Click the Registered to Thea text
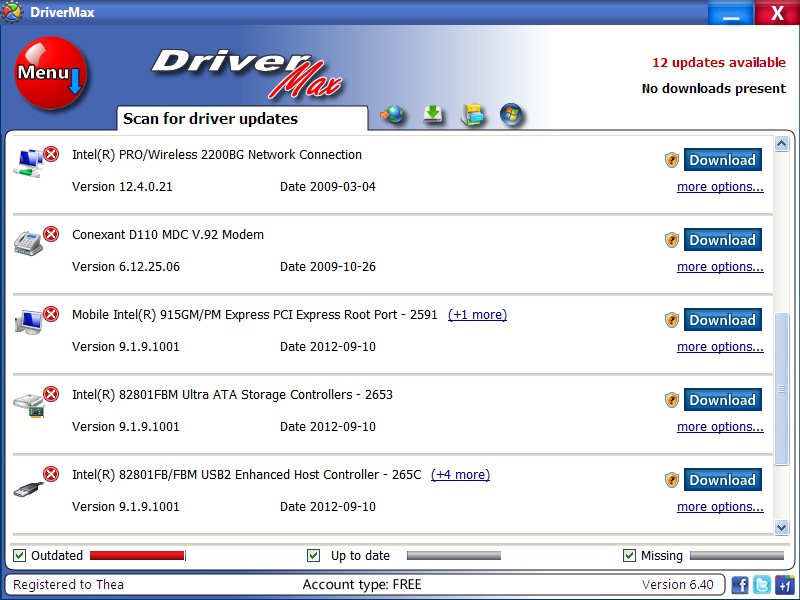Viewport: 800px width, 600px height. click(x=68, y=585)
